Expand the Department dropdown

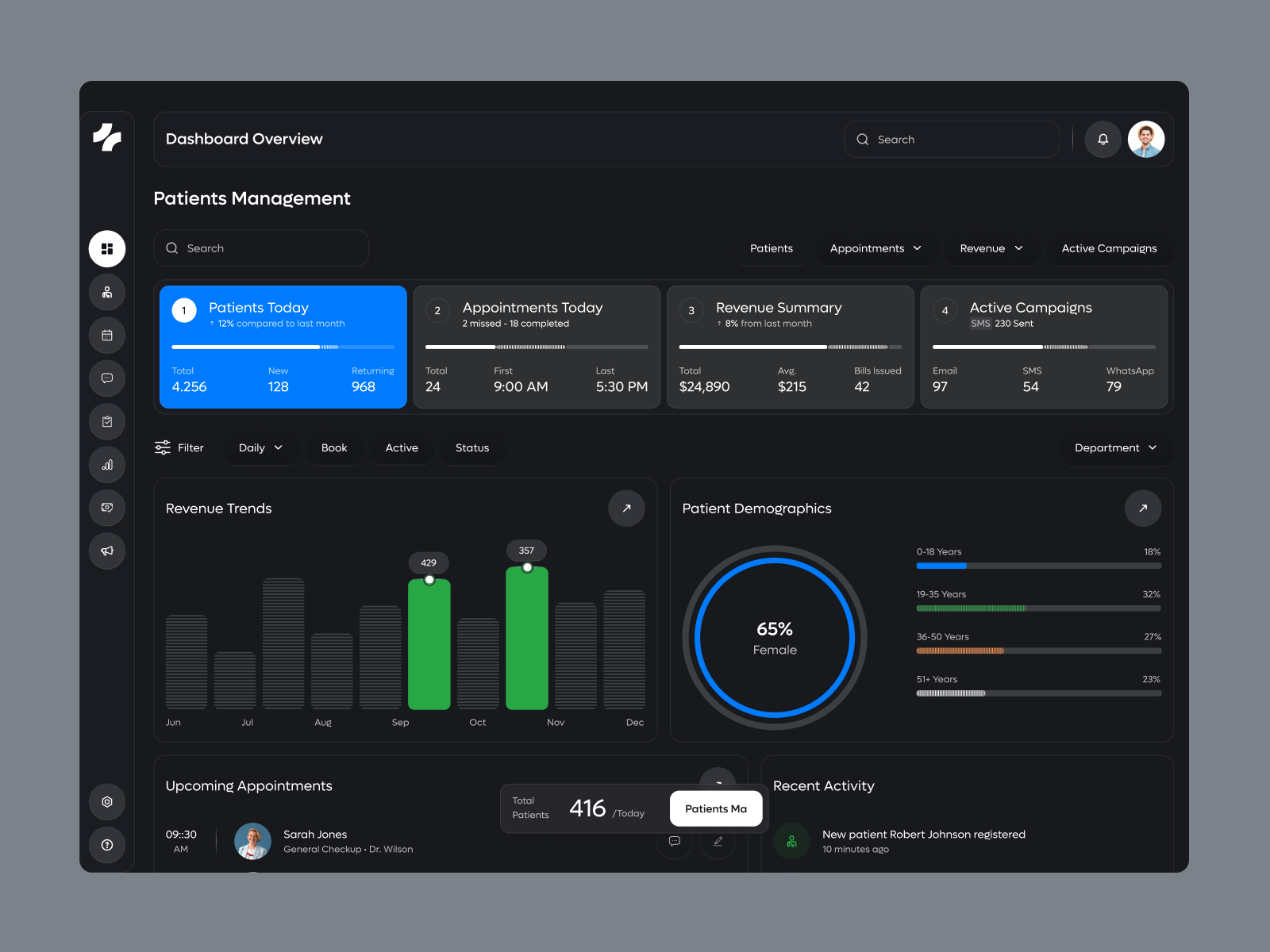pyautogui.click(x=1115, y=447)
